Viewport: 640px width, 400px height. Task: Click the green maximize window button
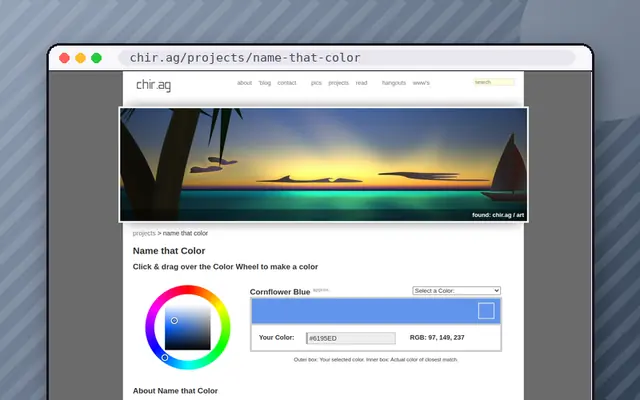96,58
